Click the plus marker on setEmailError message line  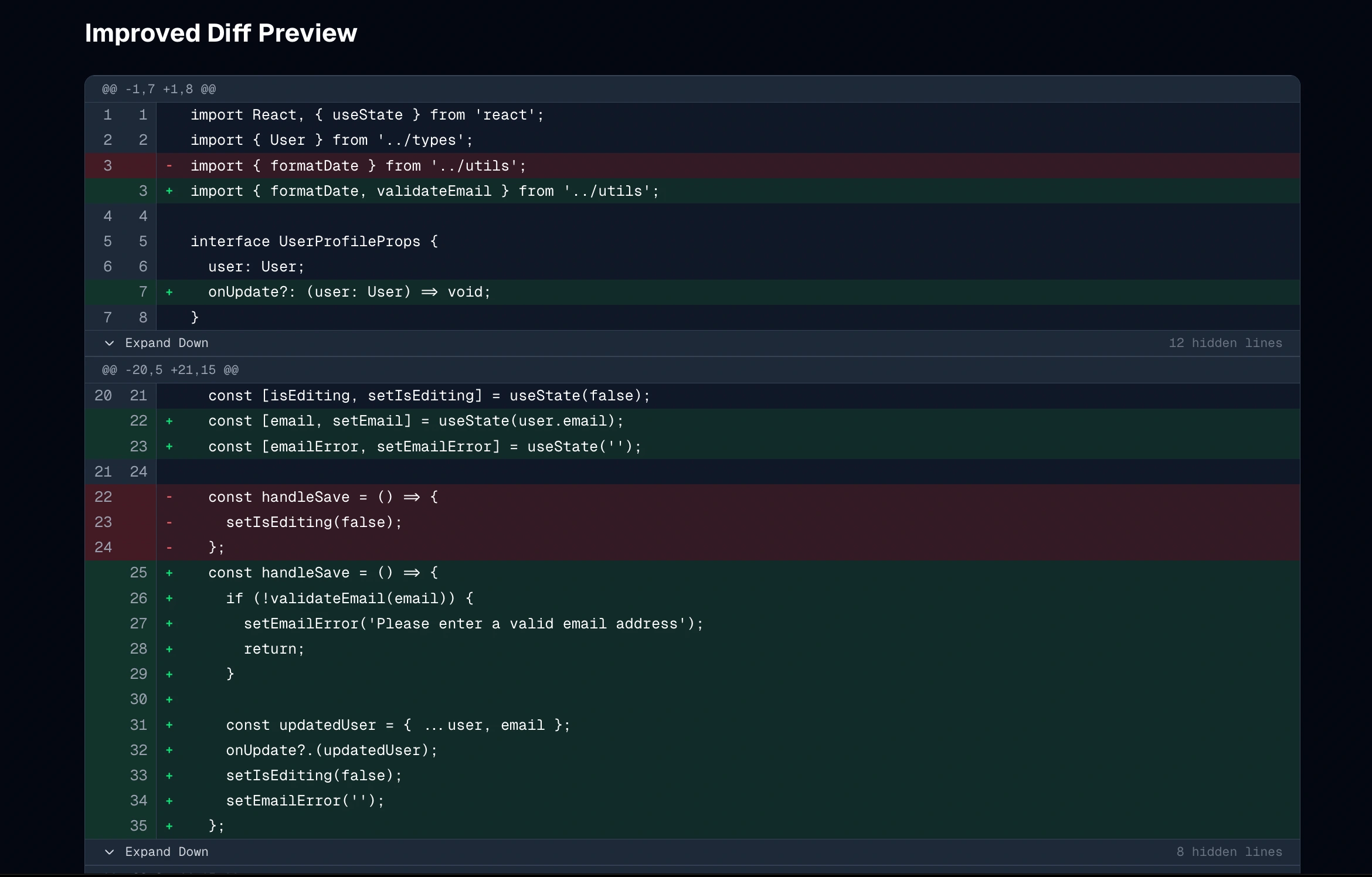point(169,624)
